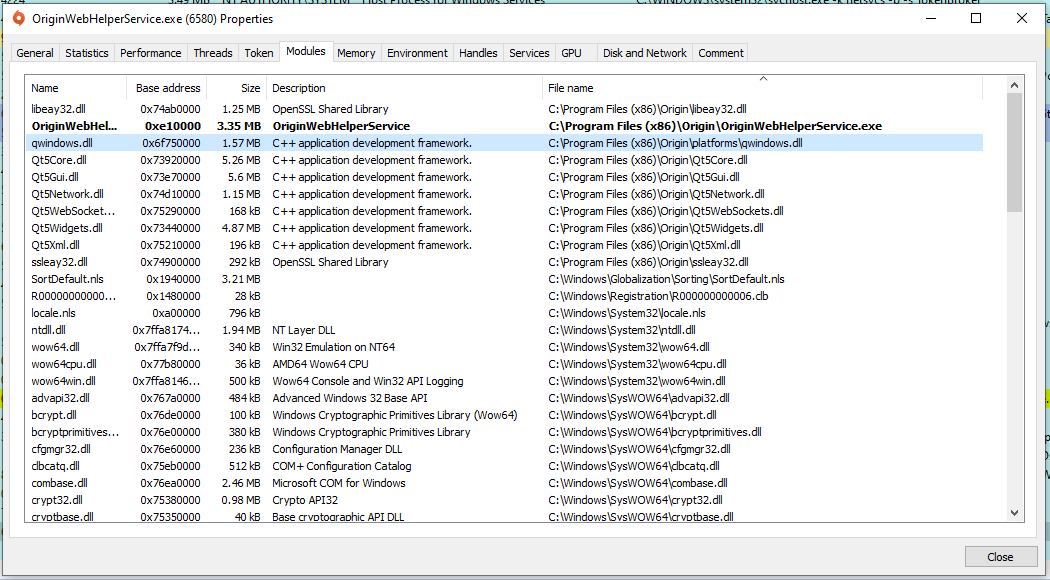
Task: Click the Origin icon in title bar
Action: tap(18, 18)
